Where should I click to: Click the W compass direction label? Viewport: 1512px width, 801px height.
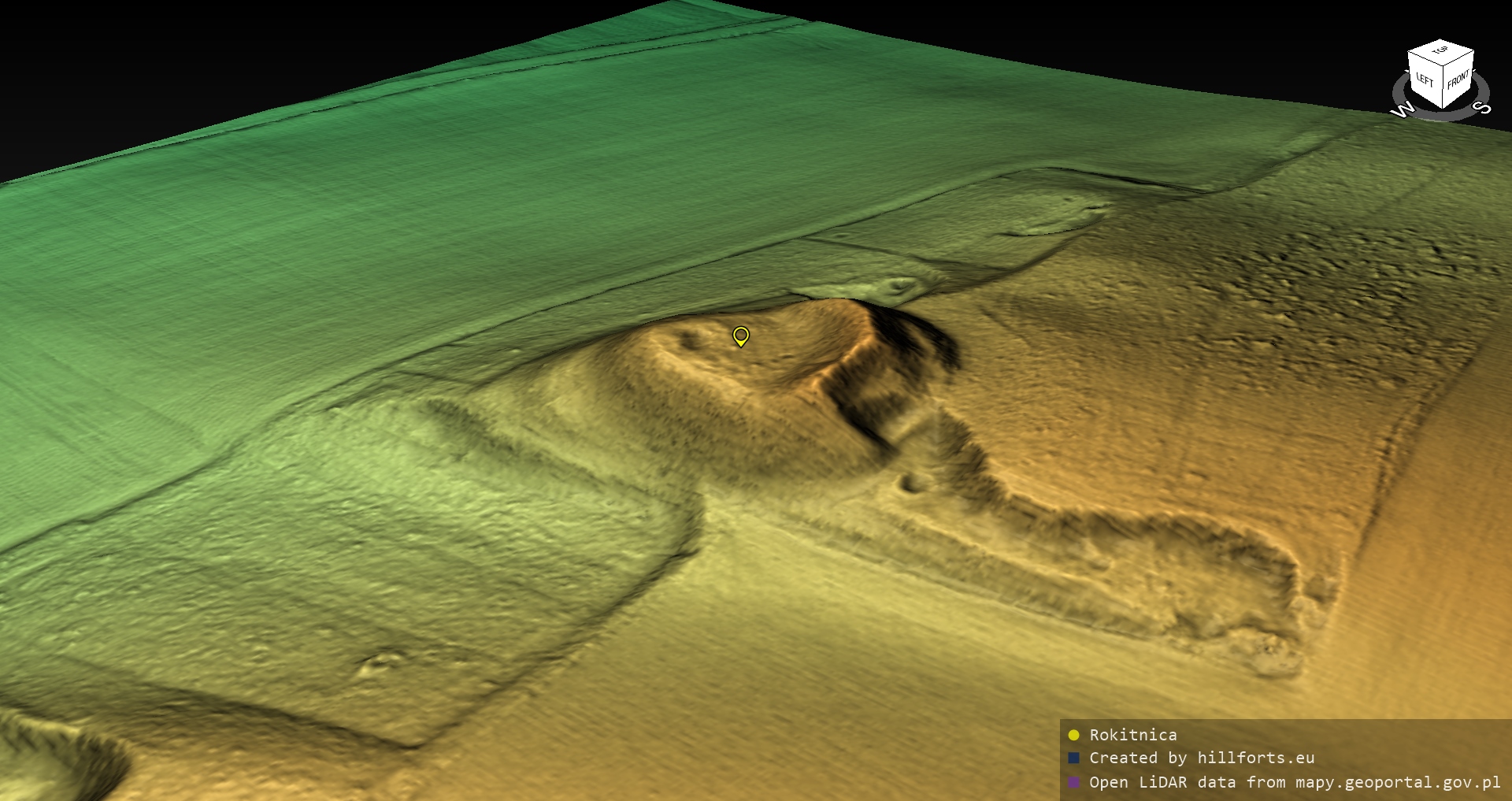tap(1403, 110)
